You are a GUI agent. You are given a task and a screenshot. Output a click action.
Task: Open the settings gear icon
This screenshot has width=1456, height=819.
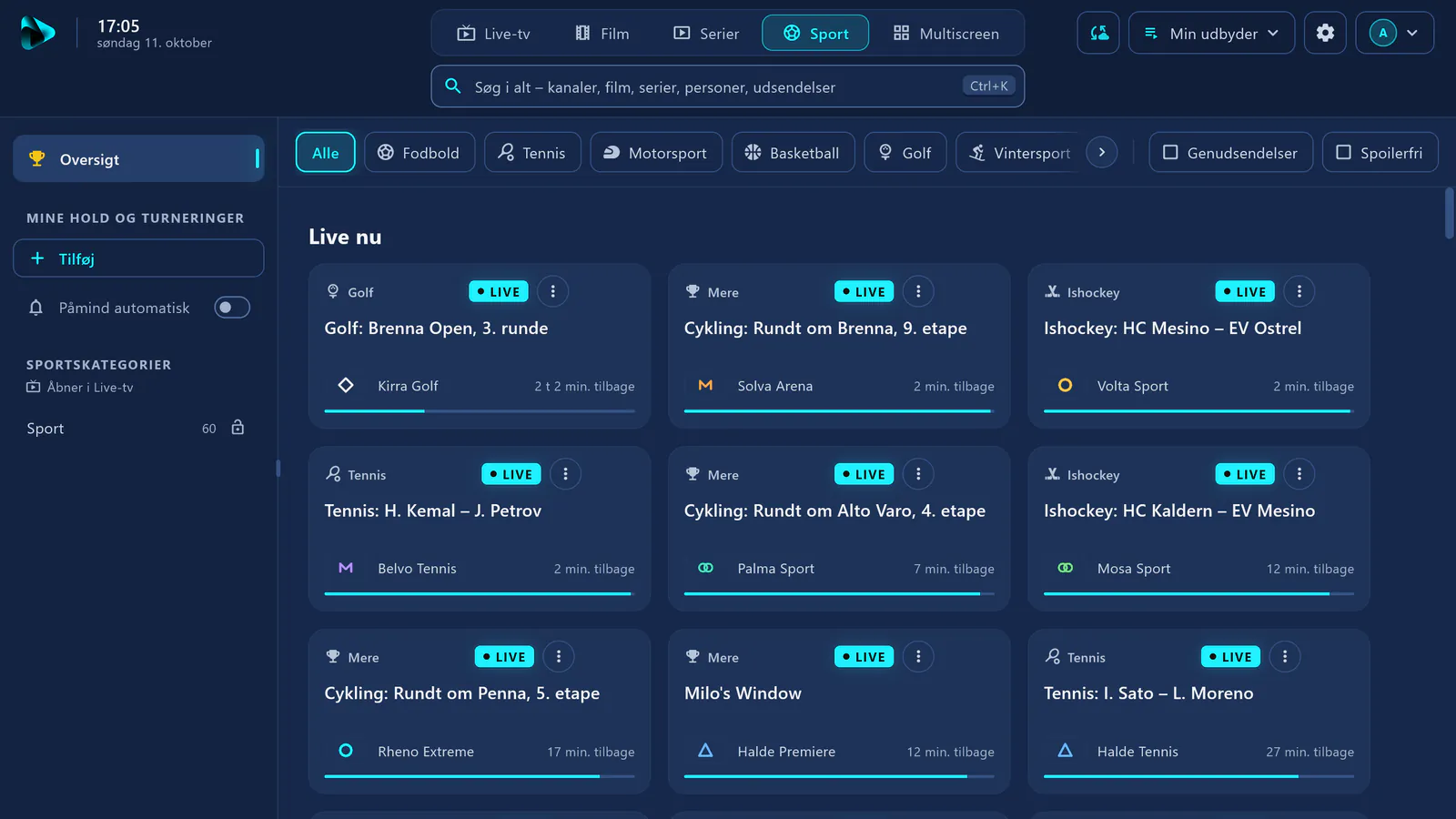(x=1325, y=33)
